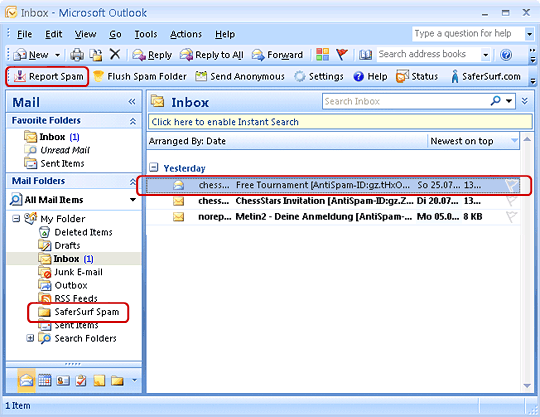Image resolution: width=540 pixels, height=417 pixels.
Task: Select the Free Tournament email
Action: click(333, 185)
